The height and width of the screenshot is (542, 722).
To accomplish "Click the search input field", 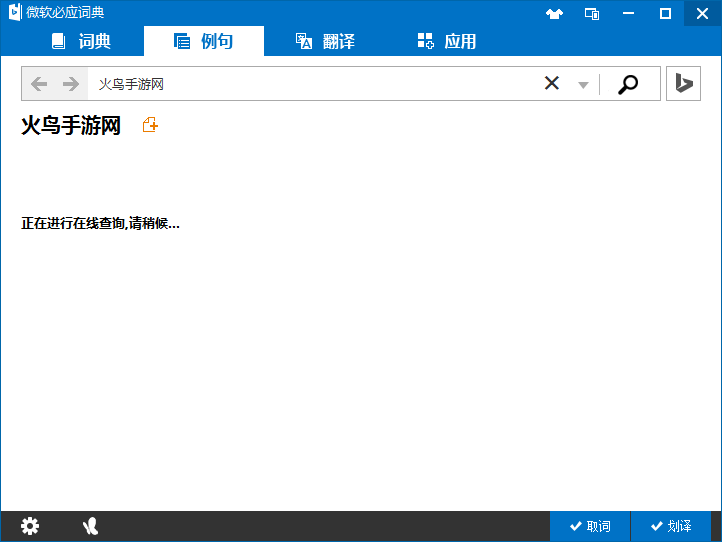I will tap(313, 84).
